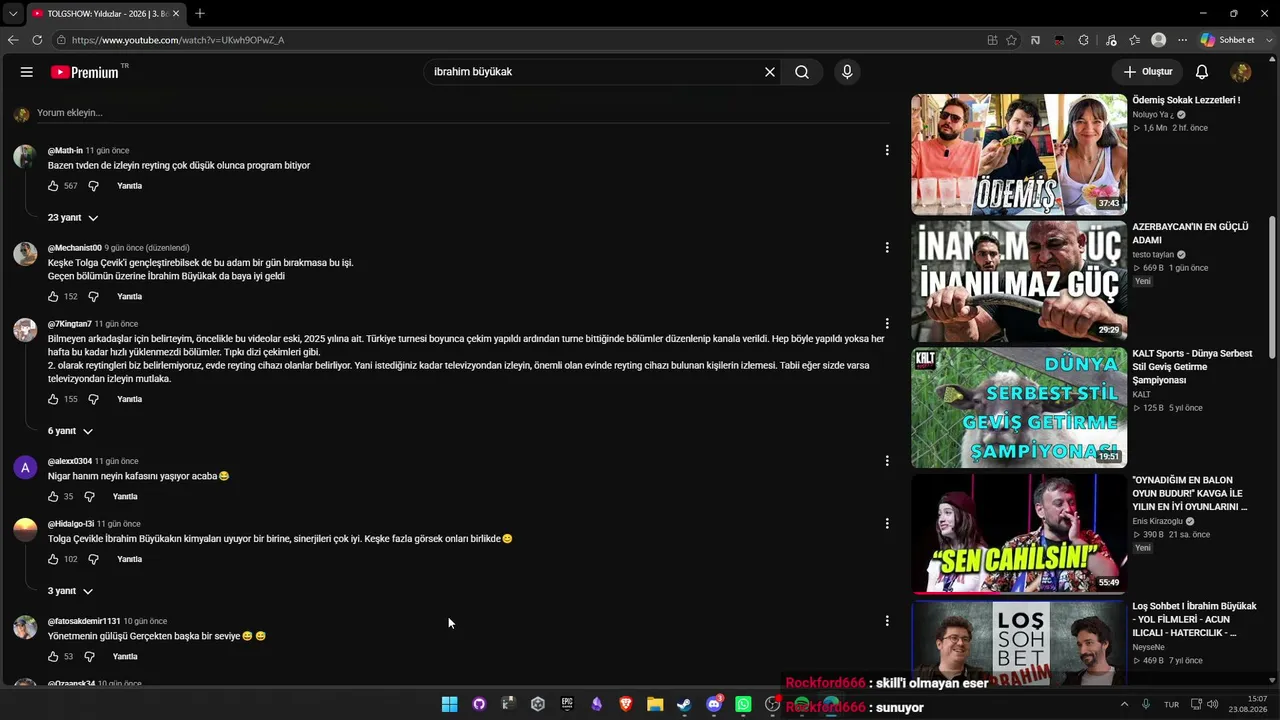Go back in the browser
The width and height of the screenshot is (1280, 720).
coord(13,40)
